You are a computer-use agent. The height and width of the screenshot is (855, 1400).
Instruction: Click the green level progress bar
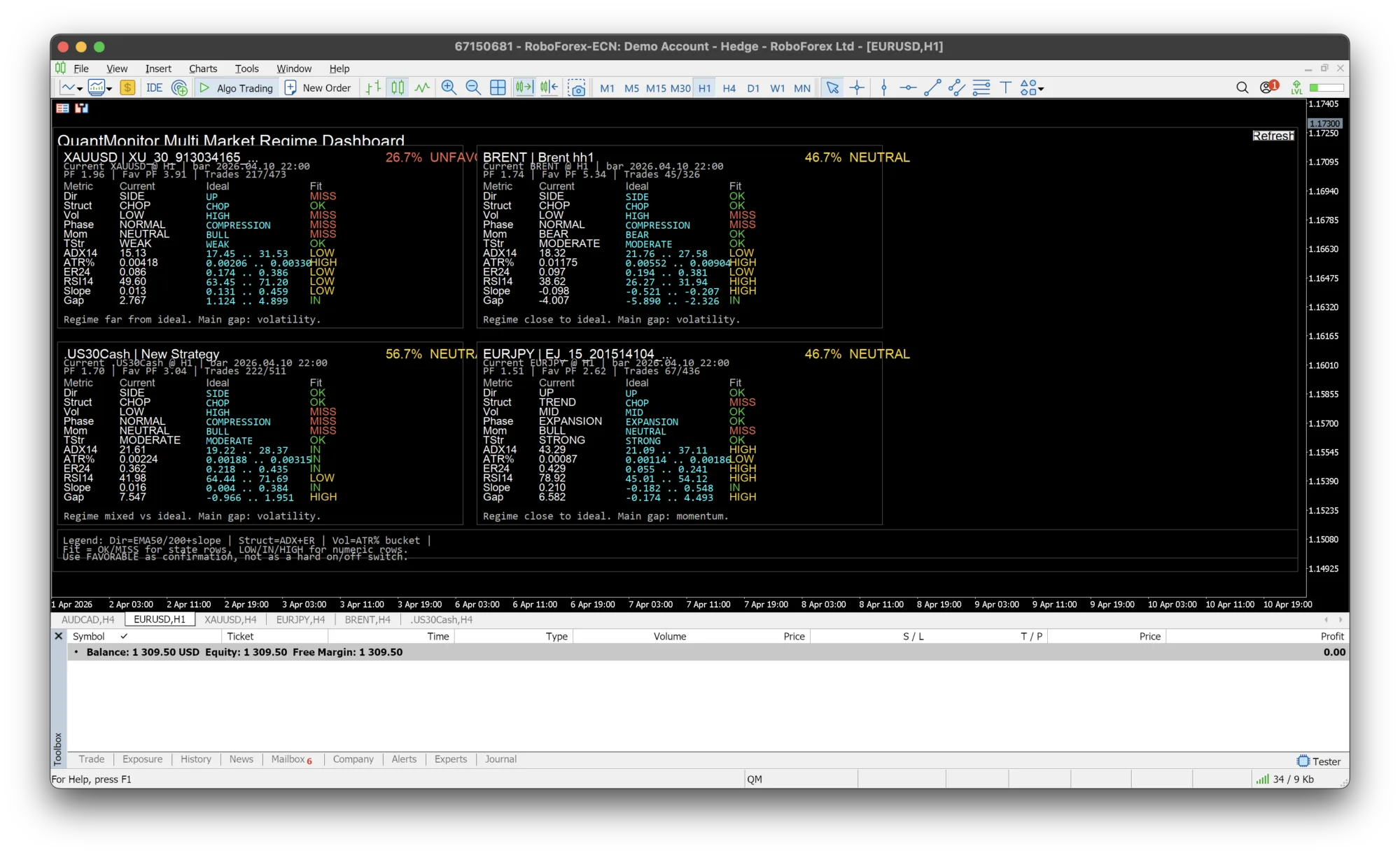1326,87
